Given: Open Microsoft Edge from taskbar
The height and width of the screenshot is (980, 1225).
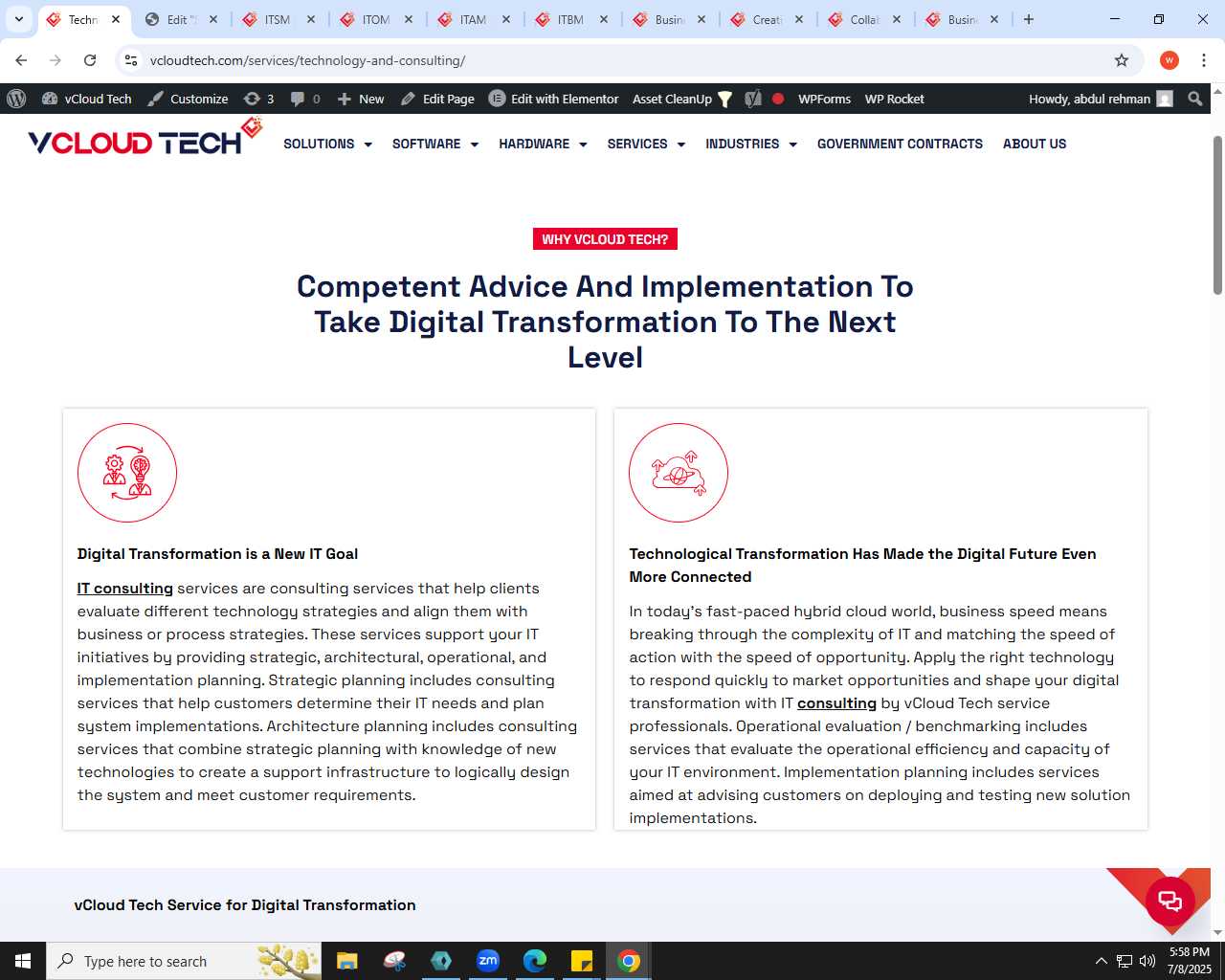Looking at the screenshot, I should 535,961.
